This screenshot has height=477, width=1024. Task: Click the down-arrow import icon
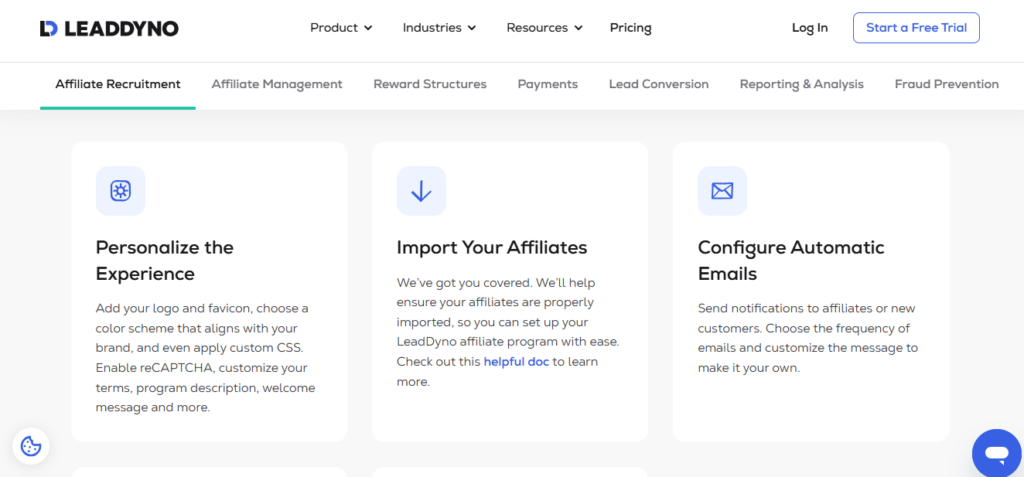tap(421, 191)
